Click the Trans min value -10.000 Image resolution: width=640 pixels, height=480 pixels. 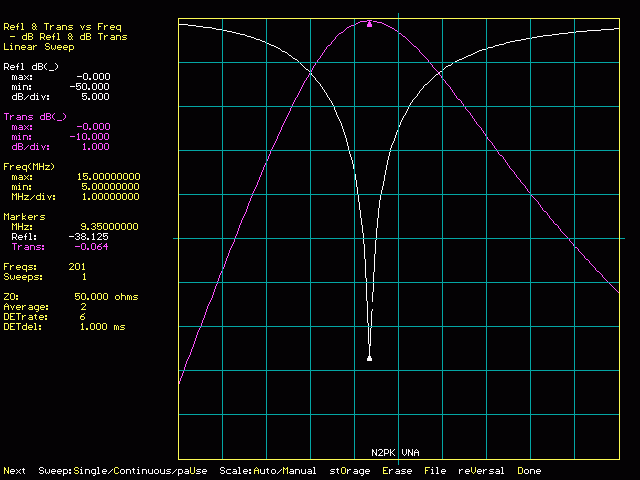tap(89, 137)
